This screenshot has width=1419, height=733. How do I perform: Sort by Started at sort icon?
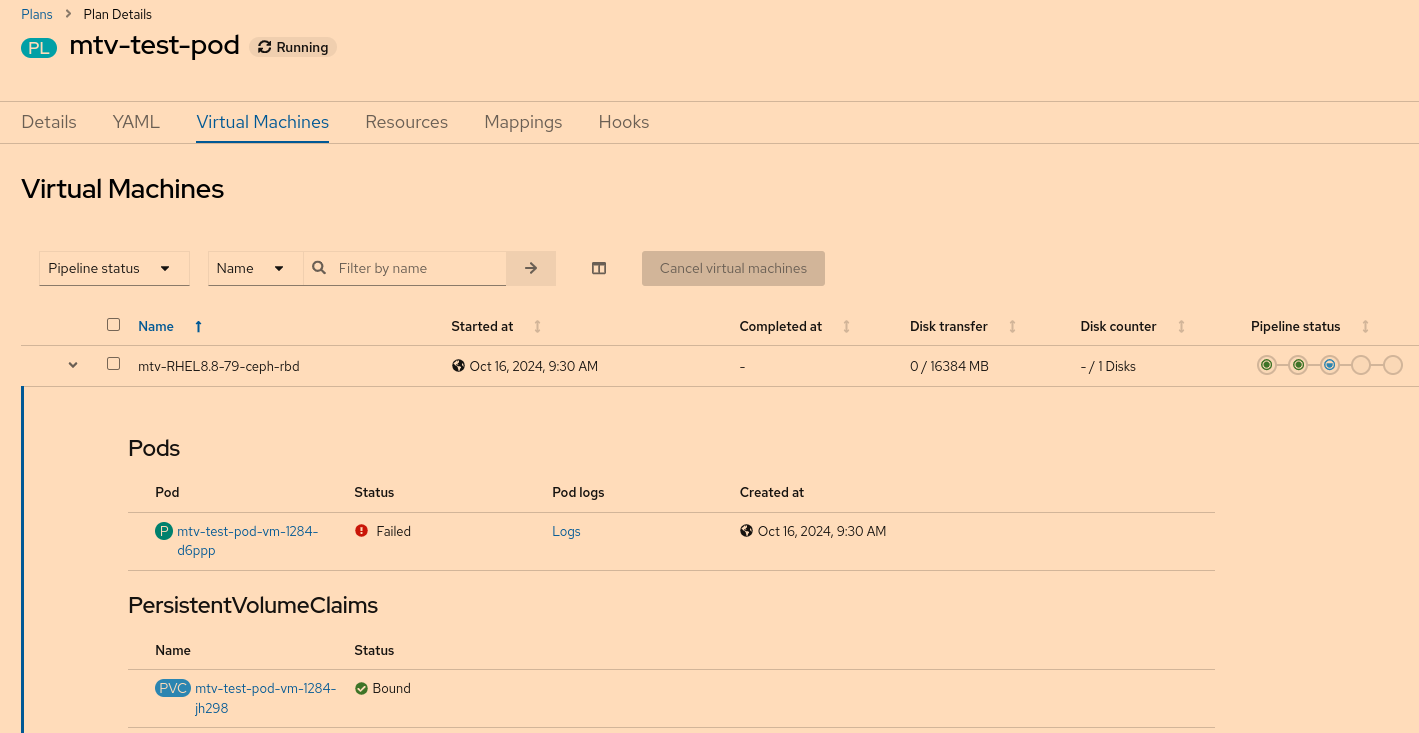pos(537,326)
